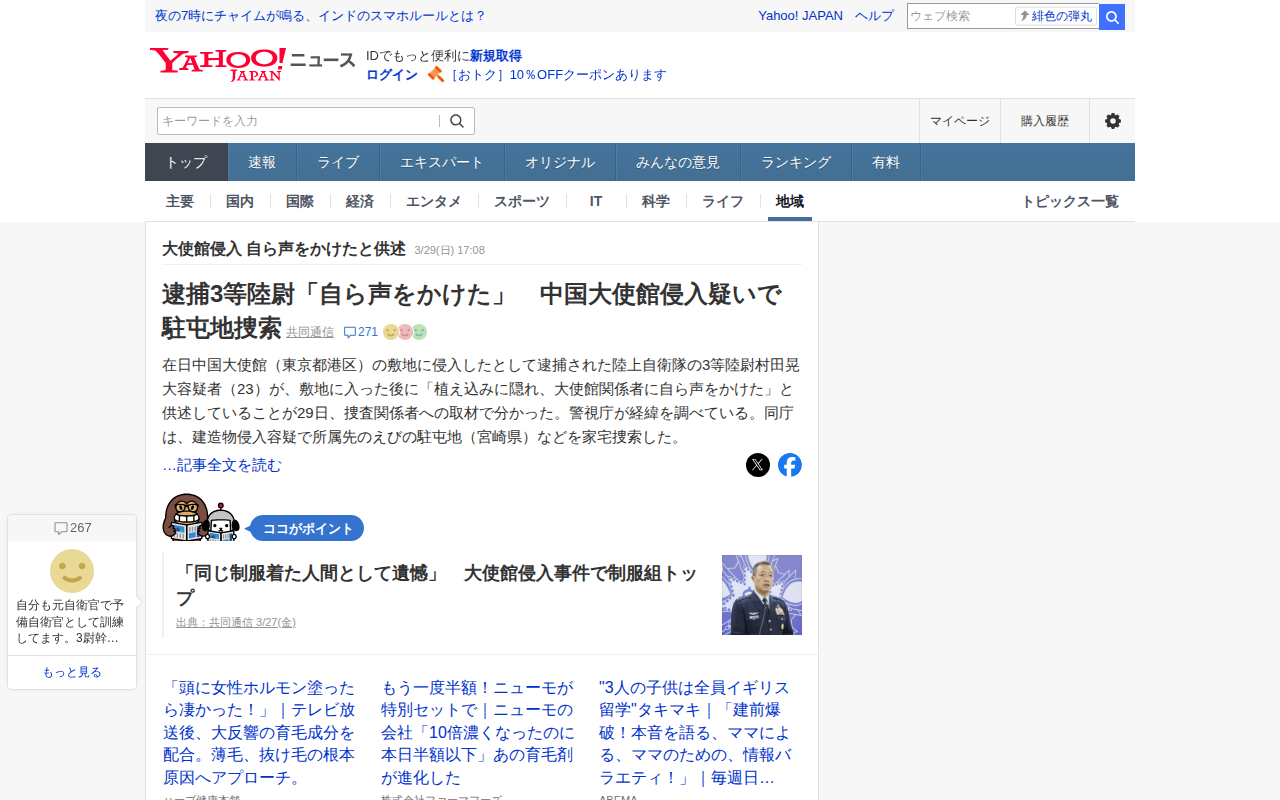Open the main article headline 逮捕3等陸尉
This screenshot has height=800, width=1280.
pos(471,310)
